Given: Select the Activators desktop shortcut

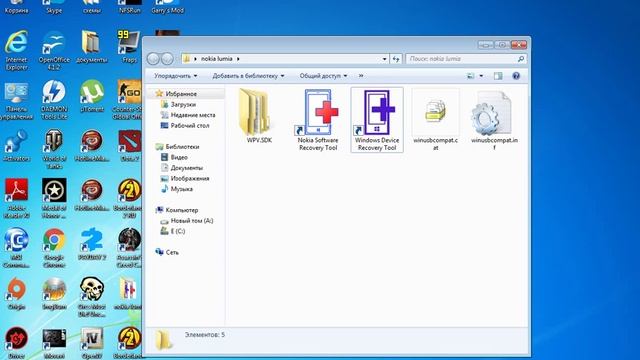Looking at the screenshot, I should (16, 146).
